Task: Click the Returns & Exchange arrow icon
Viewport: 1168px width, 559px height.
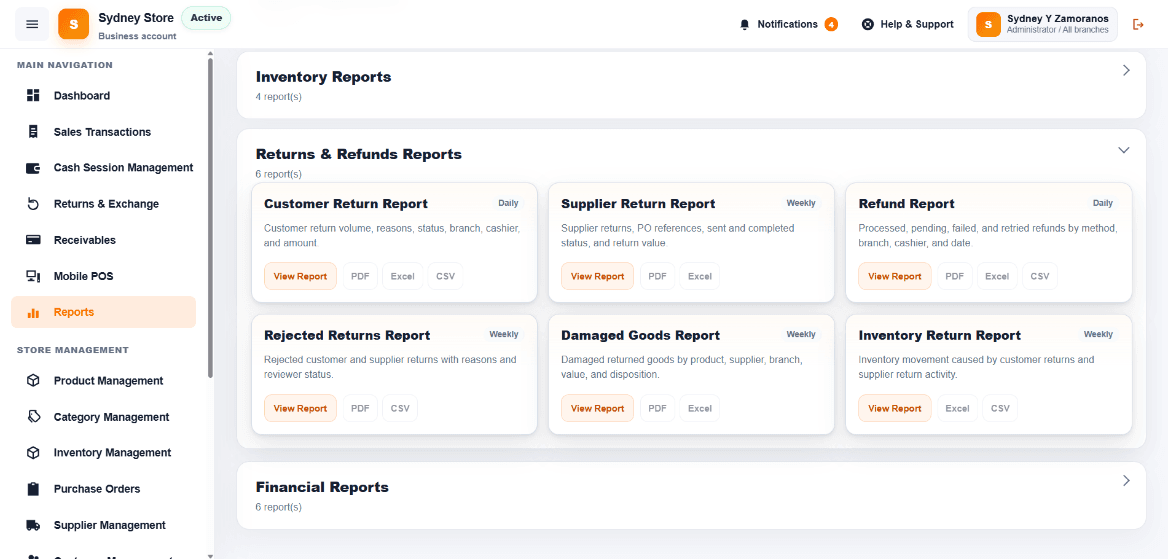Action: pyautogui.click(x=33, y=204)
